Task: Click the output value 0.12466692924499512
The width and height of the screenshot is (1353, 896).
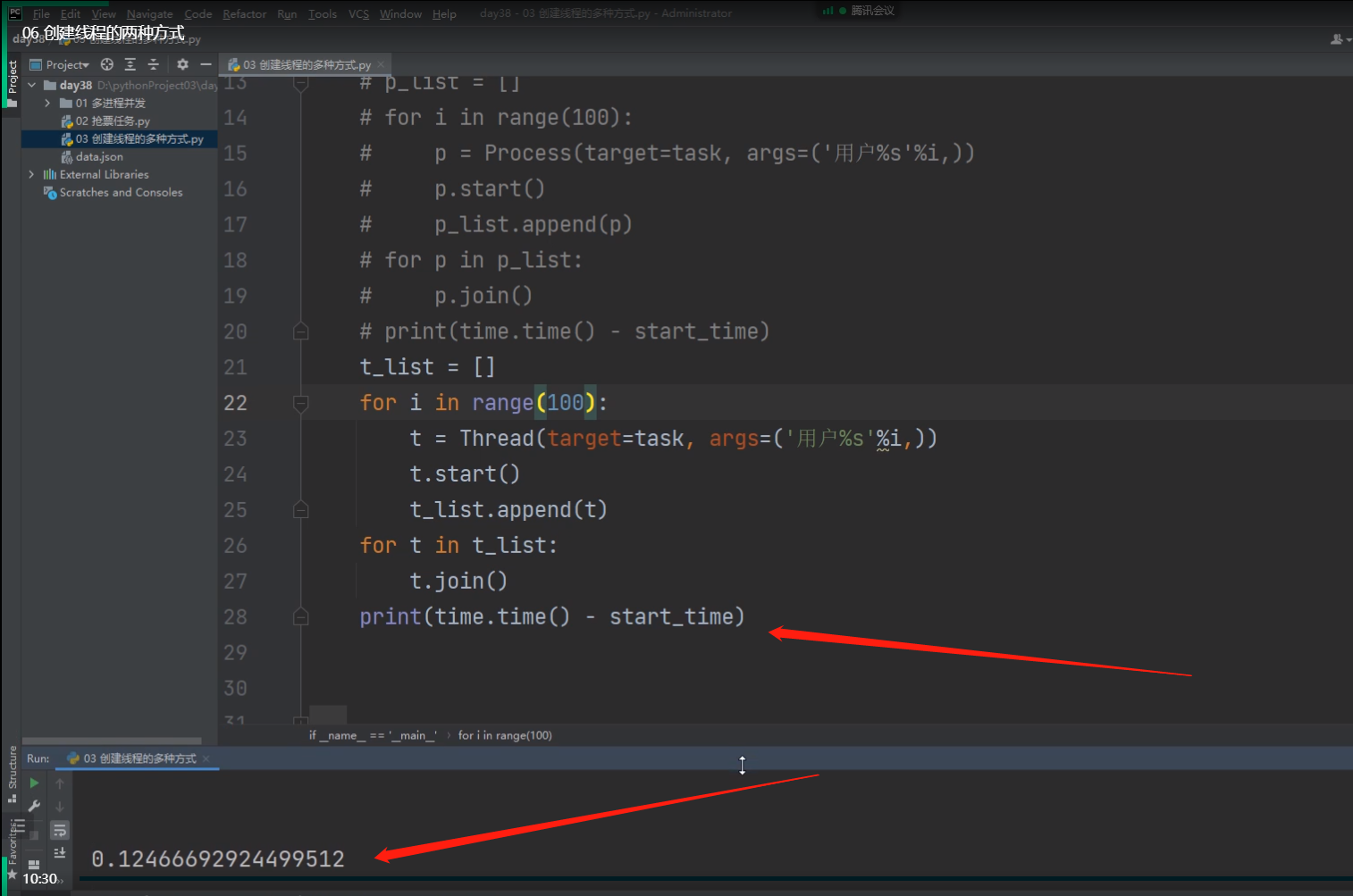Action: tap(218, 859)
